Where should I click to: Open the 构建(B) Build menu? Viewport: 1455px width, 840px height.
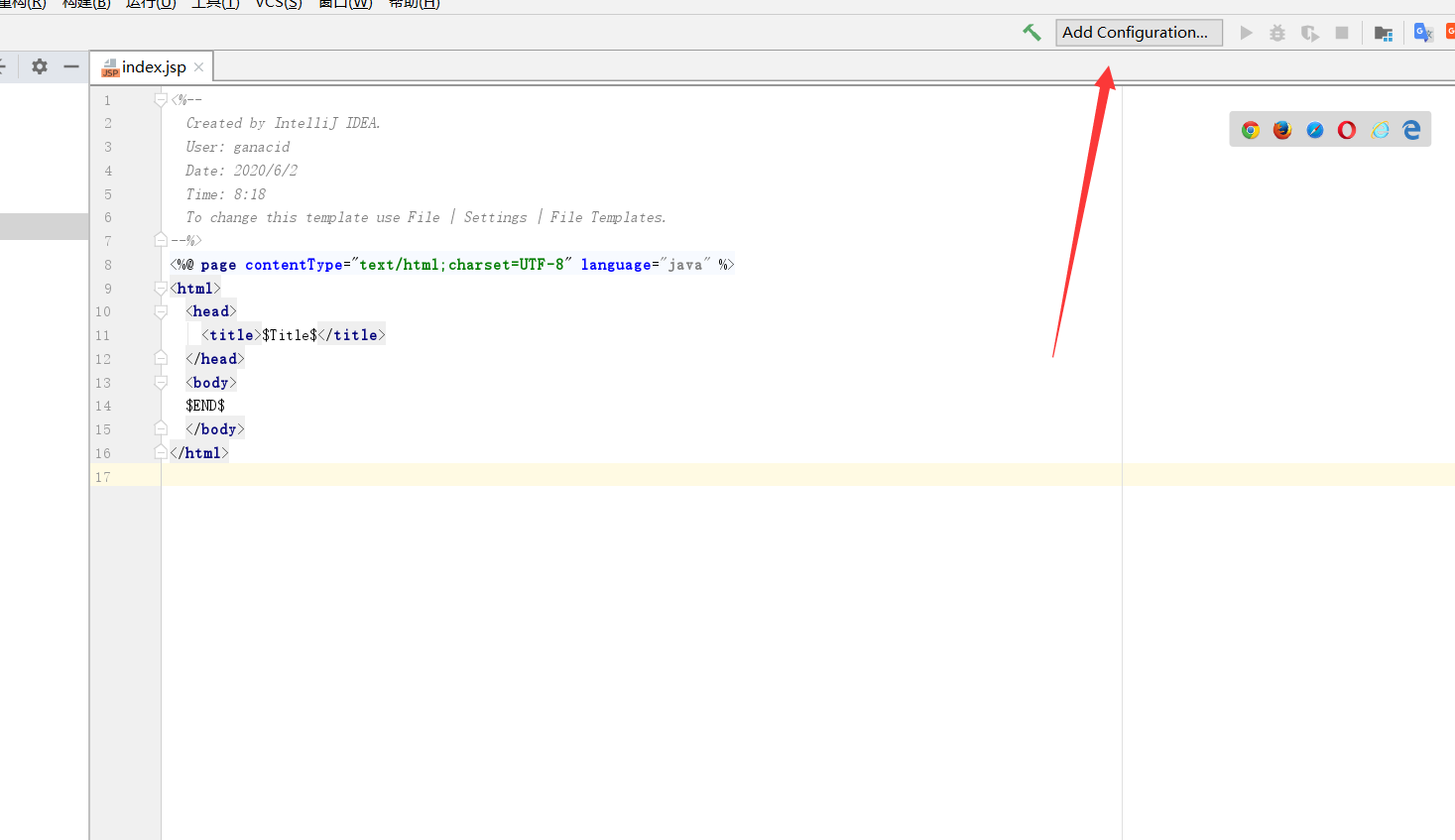click(x=86, y=4)
